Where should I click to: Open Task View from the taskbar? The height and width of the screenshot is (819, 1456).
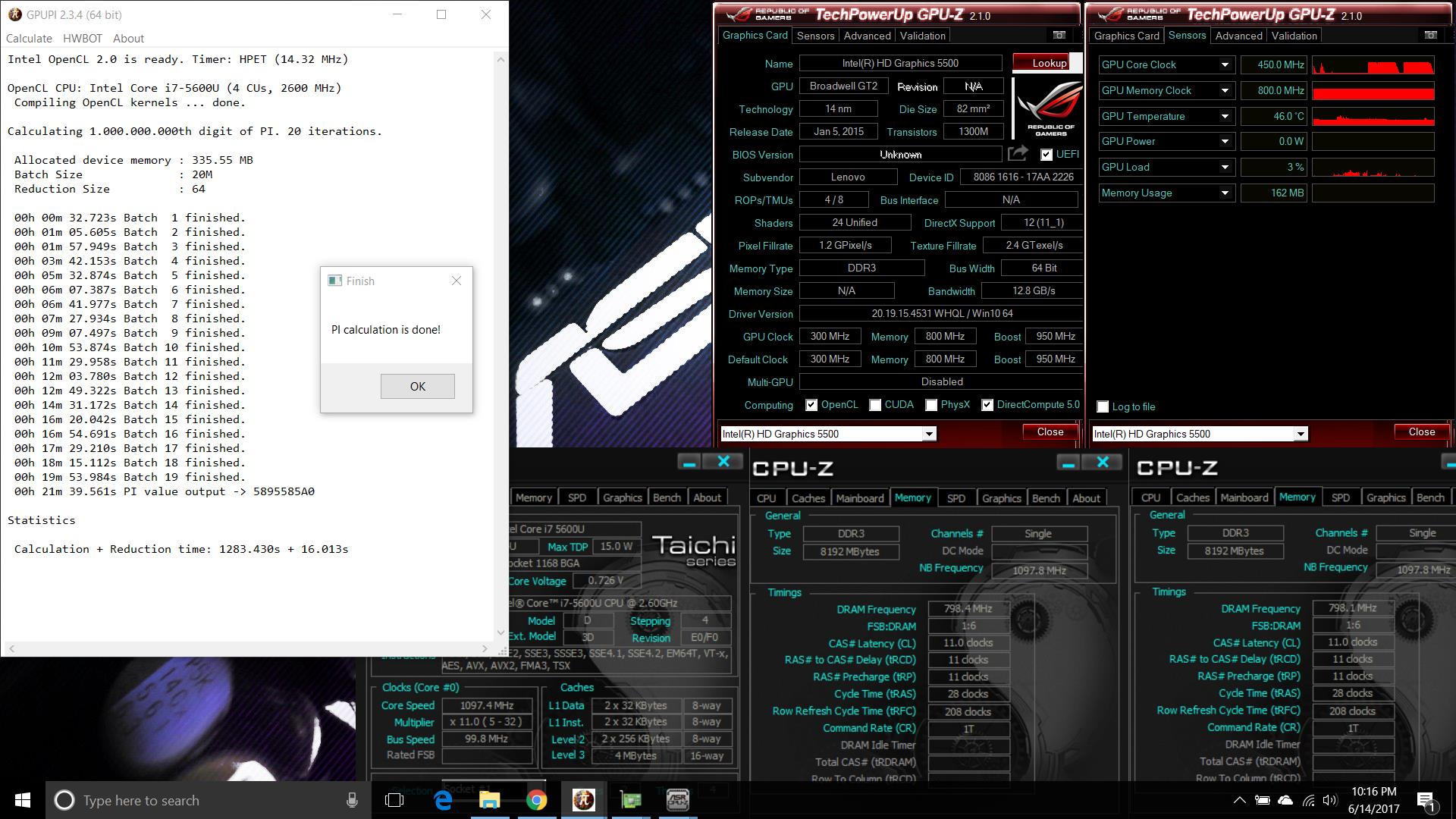pos(394,800)
